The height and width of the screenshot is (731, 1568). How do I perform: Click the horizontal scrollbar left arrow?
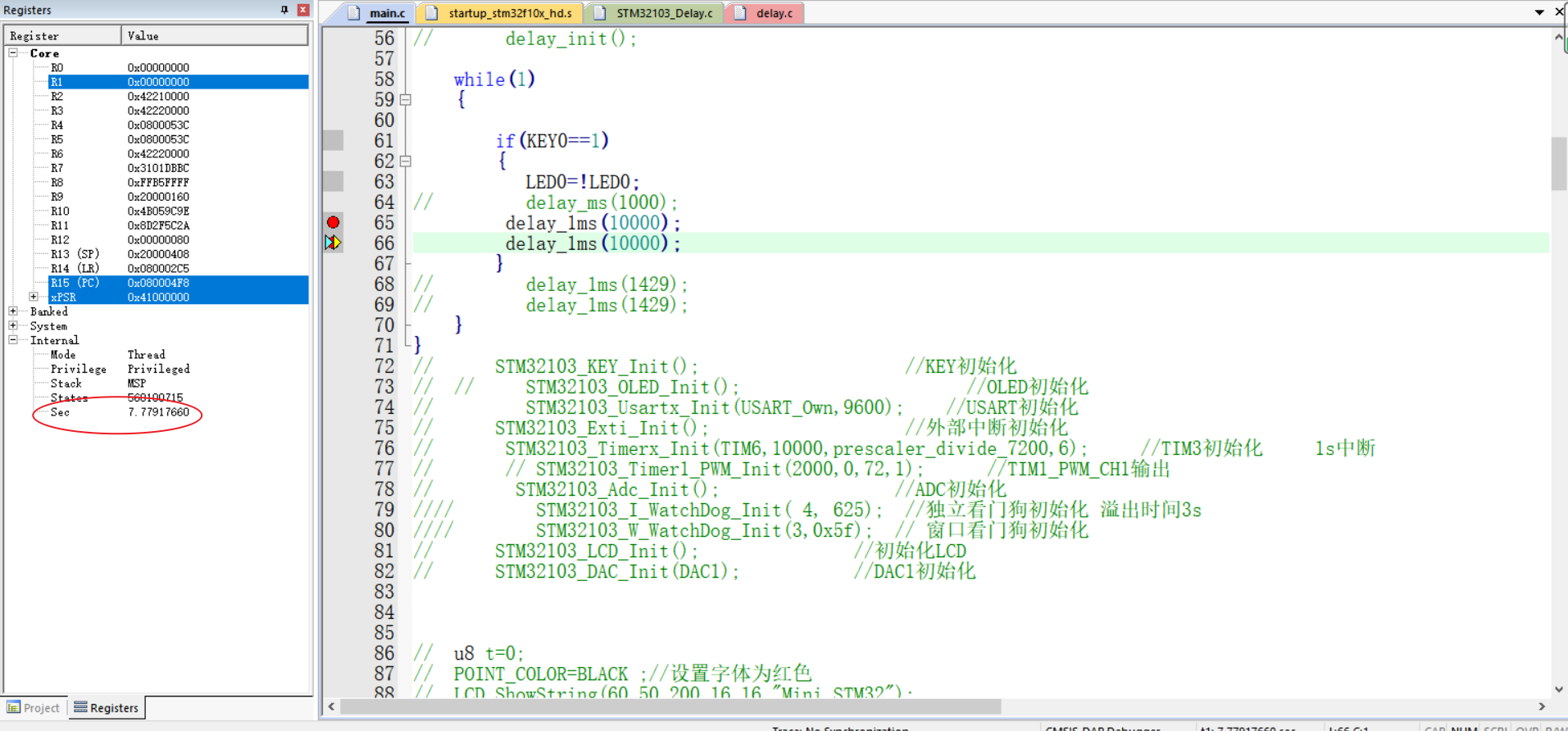click(x=331, y=706)
